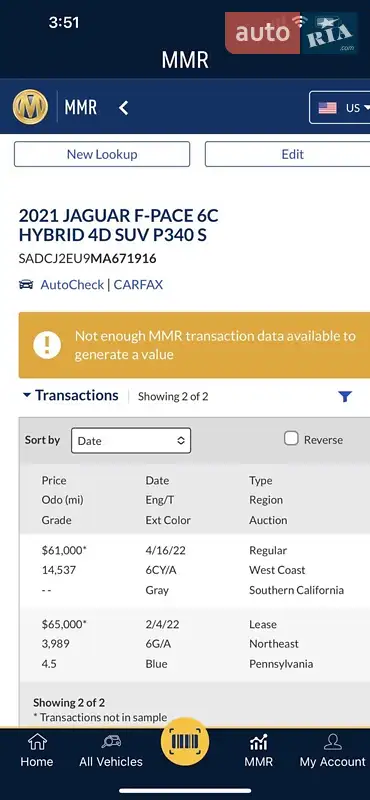Collapse the Transactions section
This screenshot has height=800, width=370.
(x=71, y=395)
